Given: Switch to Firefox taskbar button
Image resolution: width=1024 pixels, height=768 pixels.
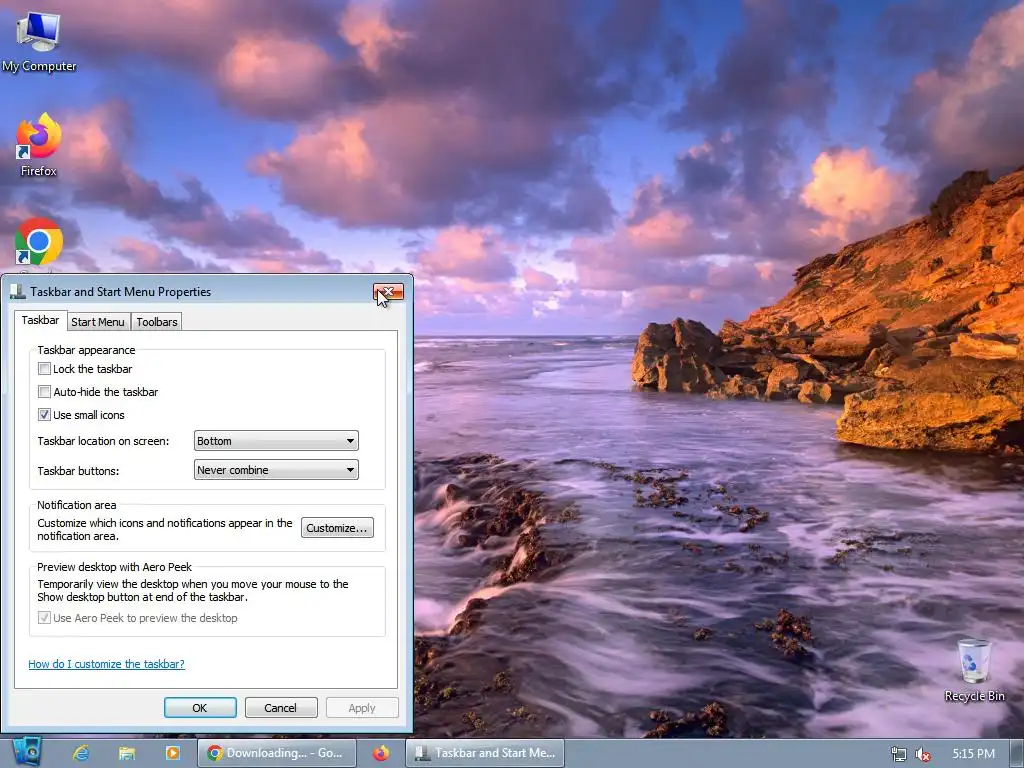Looking at the screenshot, I should point(381,753).
